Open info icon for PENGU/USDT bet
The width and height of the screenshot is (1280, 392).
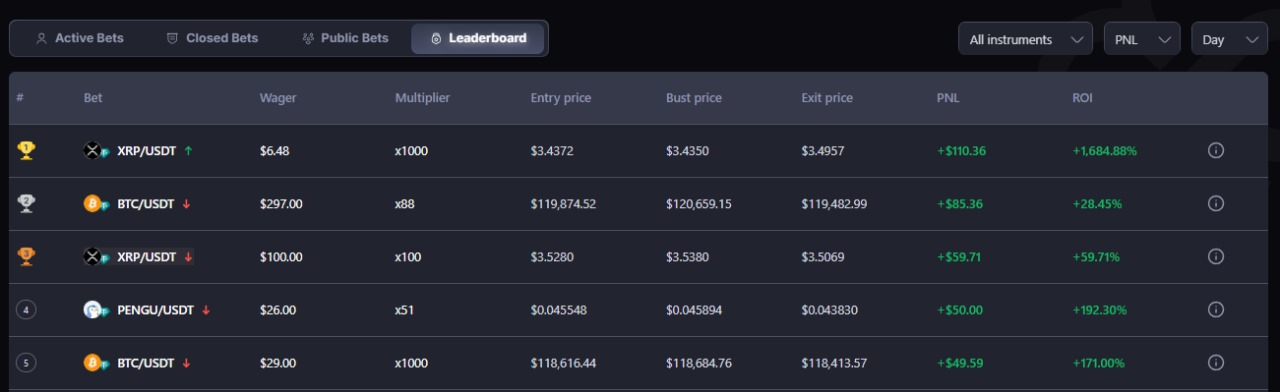(1216, 310)
